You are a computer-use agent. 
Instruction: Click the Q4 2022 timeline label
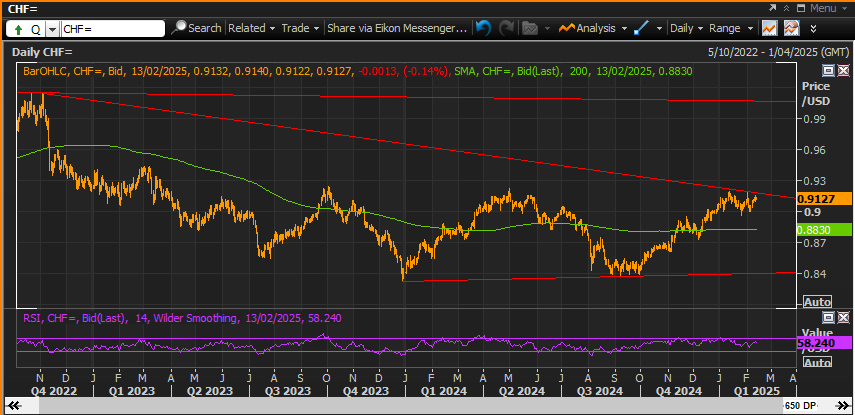56,391
